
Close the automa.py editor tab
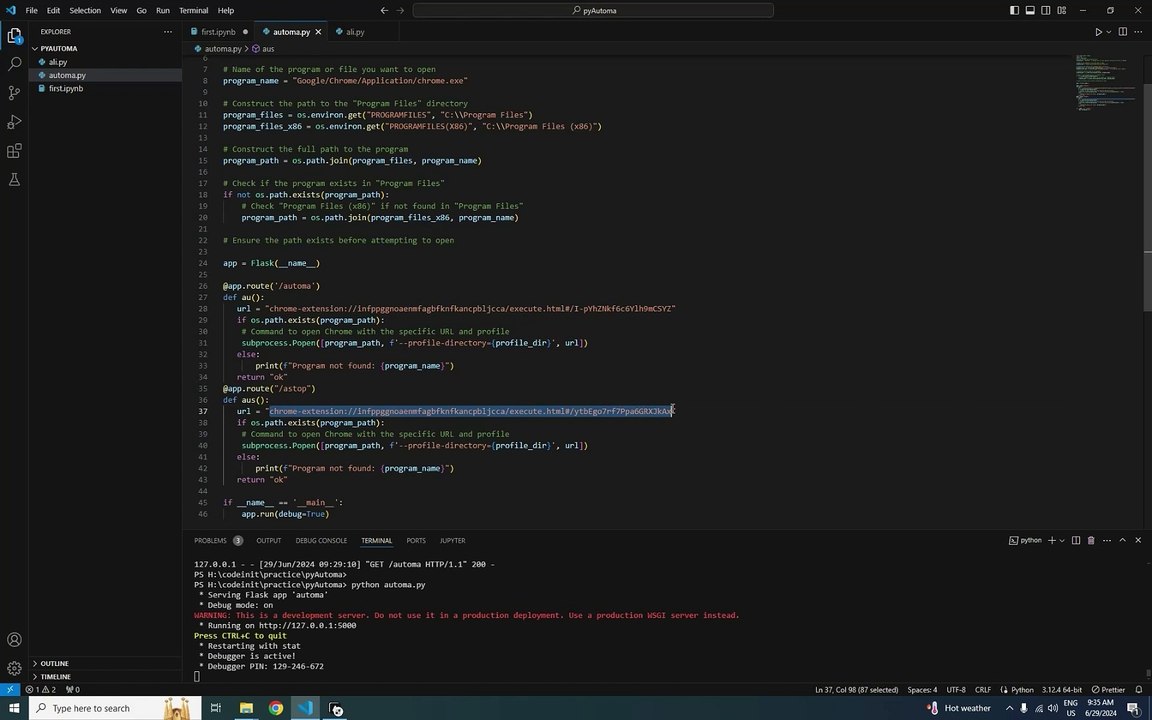[318, 32]
